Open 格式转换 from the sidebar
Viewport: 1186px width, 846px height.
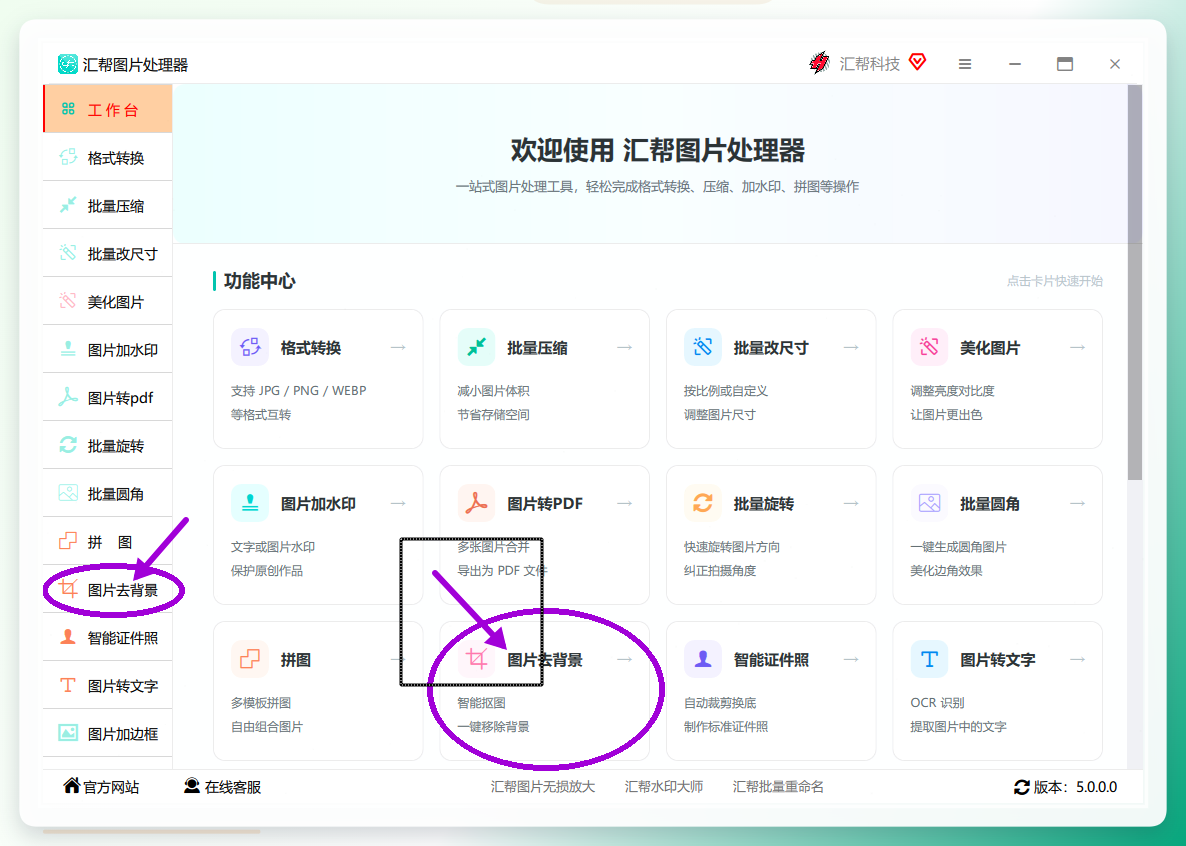107,157
